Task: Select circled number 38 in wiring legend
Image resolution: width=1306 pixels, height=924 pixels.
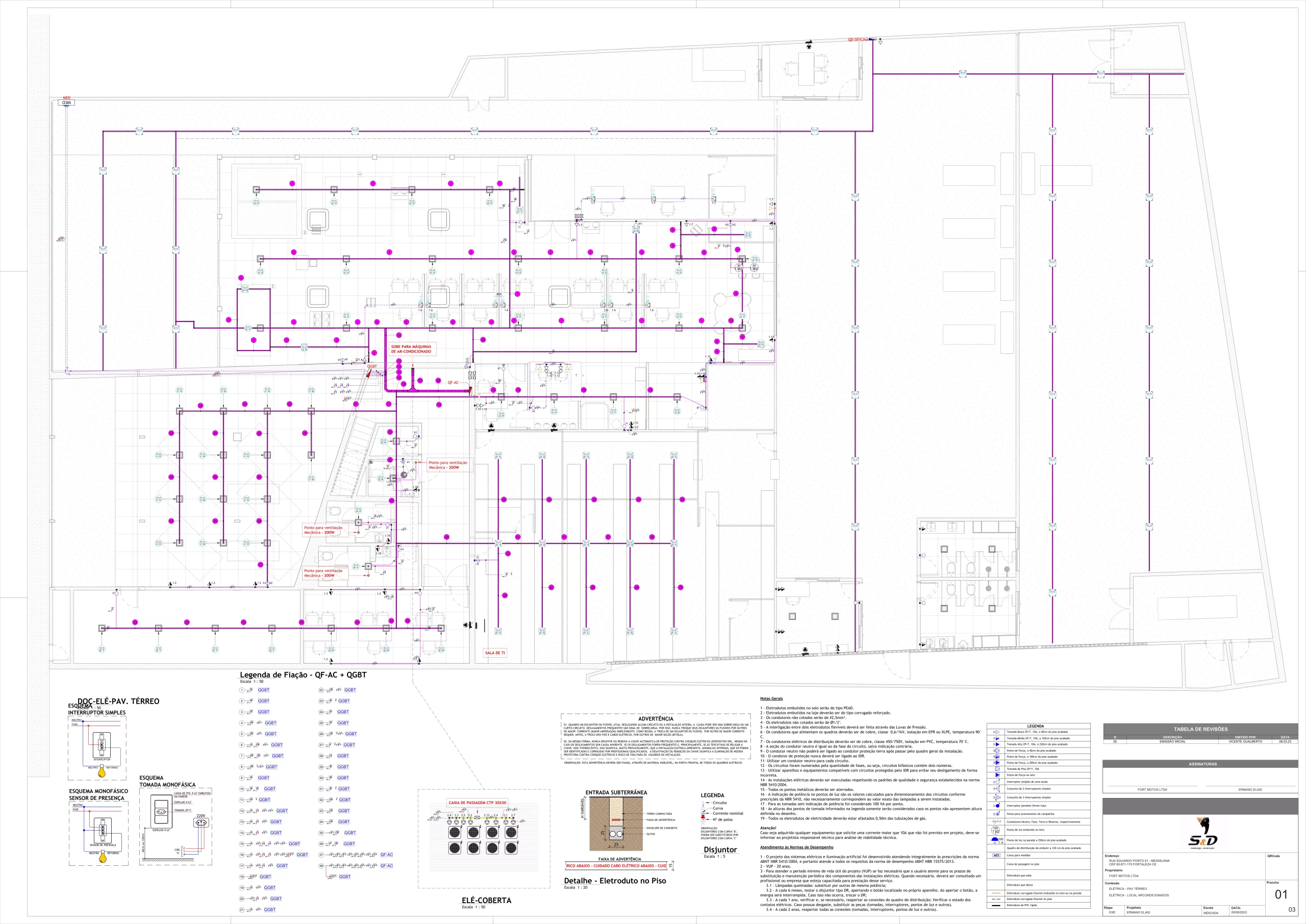Action: point(321,865)
